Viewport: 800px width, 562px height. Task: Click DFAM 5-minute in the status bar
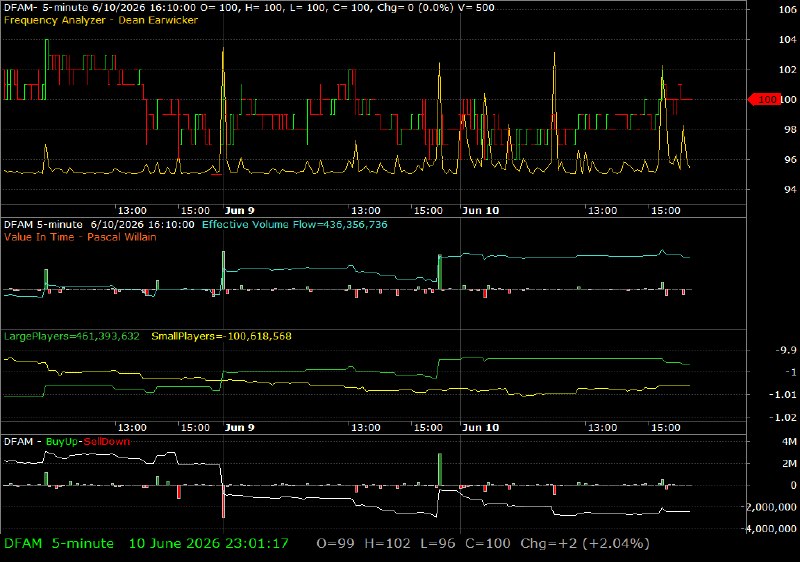click(59, 544)
